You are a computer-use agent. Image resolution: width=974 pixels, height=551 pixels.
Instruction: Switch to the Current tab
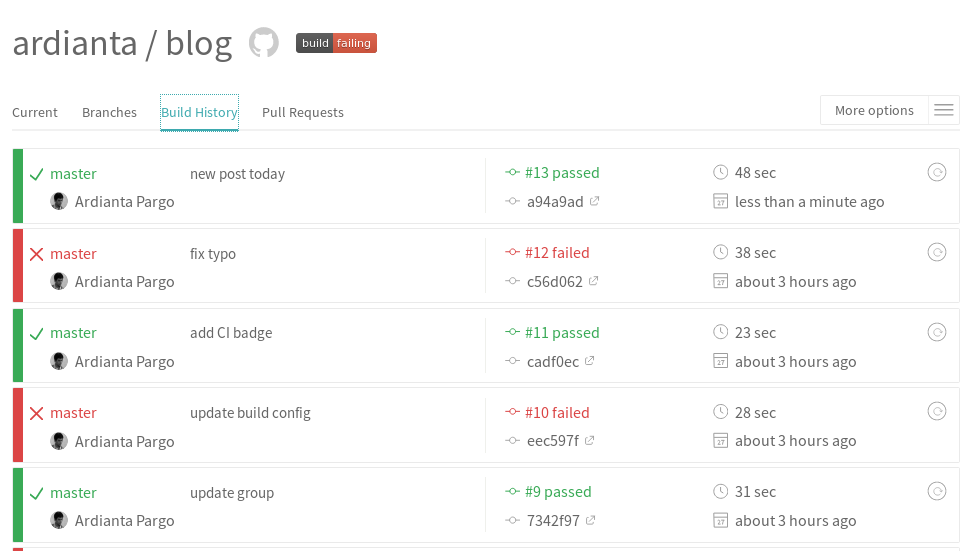(35, 112)
